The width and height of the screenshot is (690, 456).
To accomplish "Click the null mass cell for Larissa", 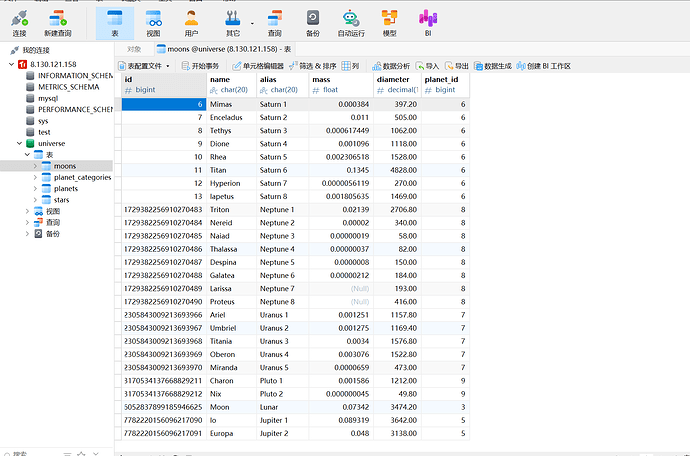I will coord(341,289).
